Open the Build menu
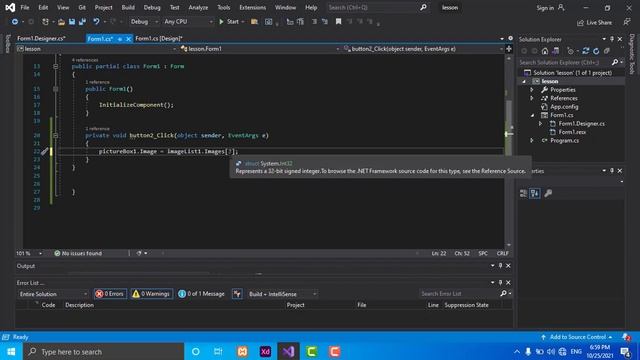Image resolution: width=640 pixels, height=360 pixels. tap(128, 7)
